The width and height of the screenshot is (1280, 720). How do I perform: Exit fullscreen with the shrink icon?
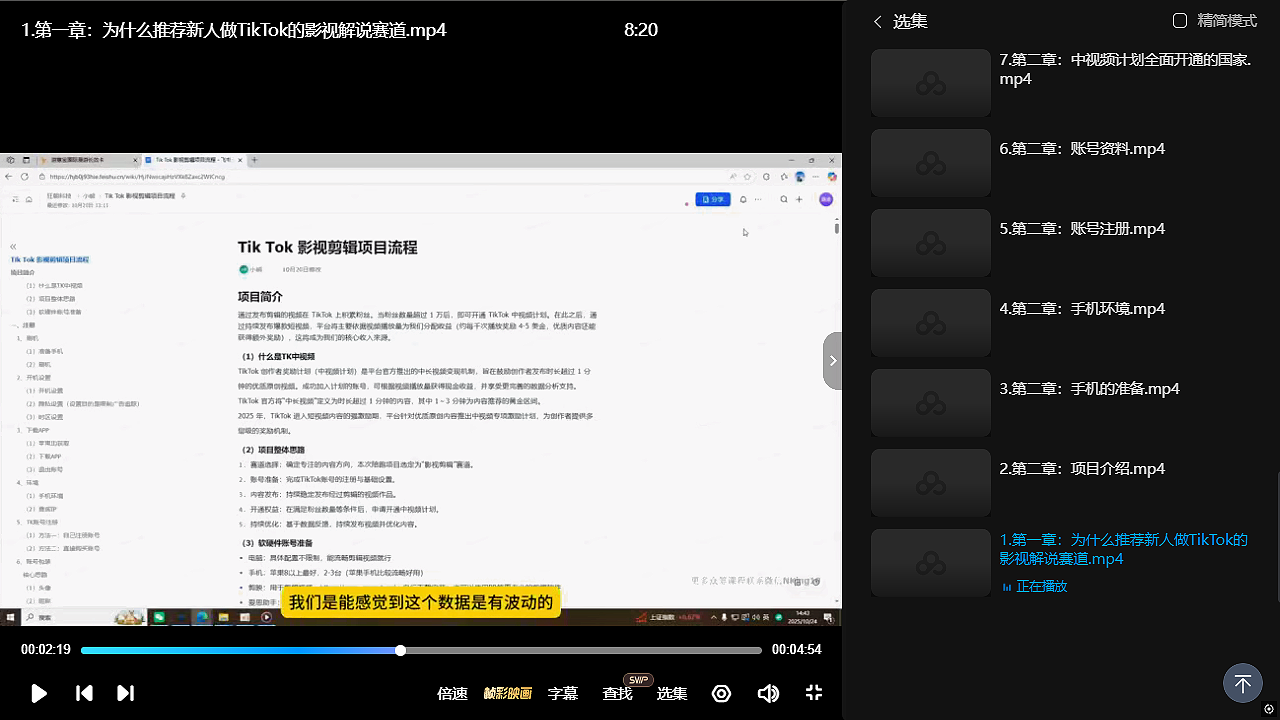pos(814,693)
